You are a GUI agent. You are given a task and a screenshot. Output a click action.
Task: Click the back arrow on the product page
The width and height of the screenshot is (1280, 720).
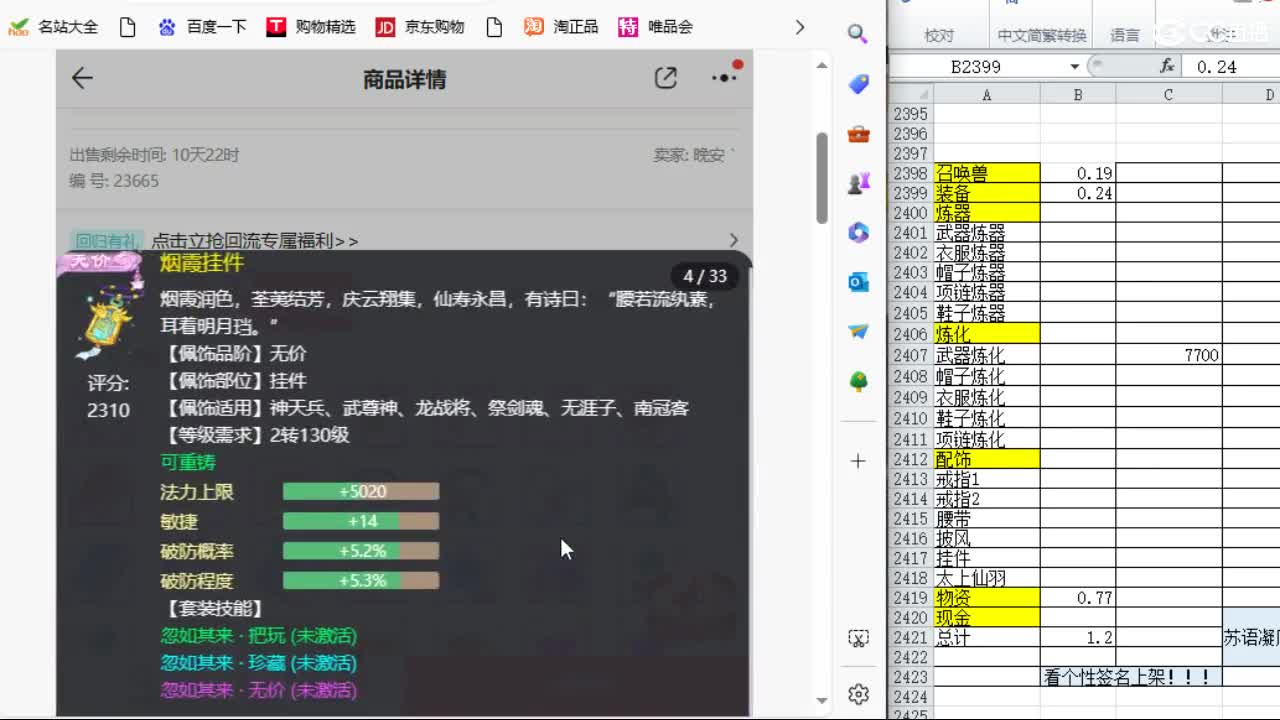click(x=81, y=78)
